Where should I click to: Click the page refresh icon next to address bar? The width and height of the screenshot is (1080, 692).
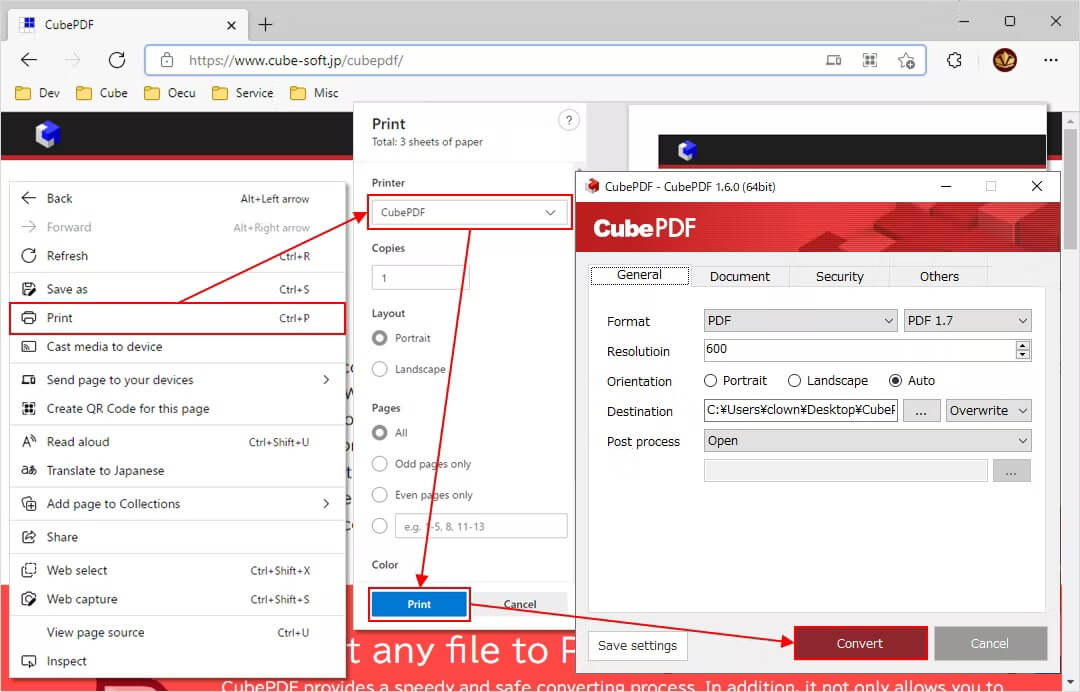coord(117,59)
